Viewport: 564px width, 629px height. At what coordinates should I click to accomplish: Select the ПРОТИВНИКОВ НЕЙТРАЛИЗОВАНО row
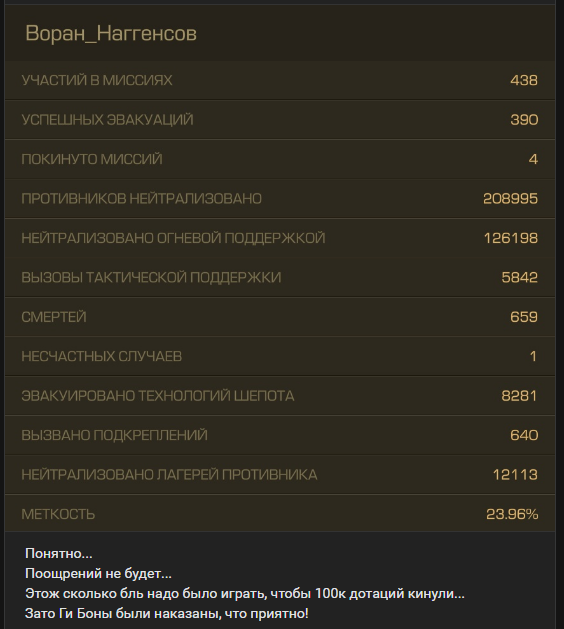tap(280, 199)
